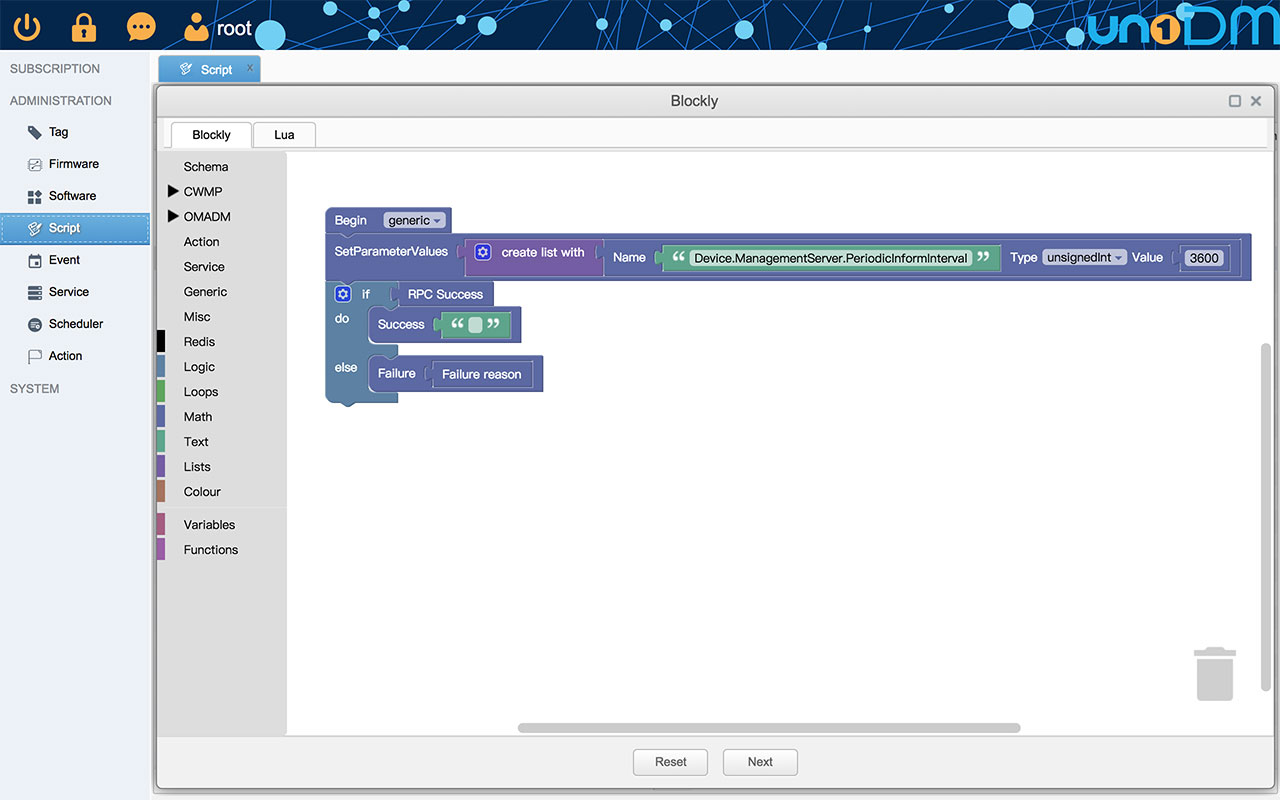Click the Blockly trash can
Viewport: 1280px width, 800px height.
click(x=1214, y=674)
